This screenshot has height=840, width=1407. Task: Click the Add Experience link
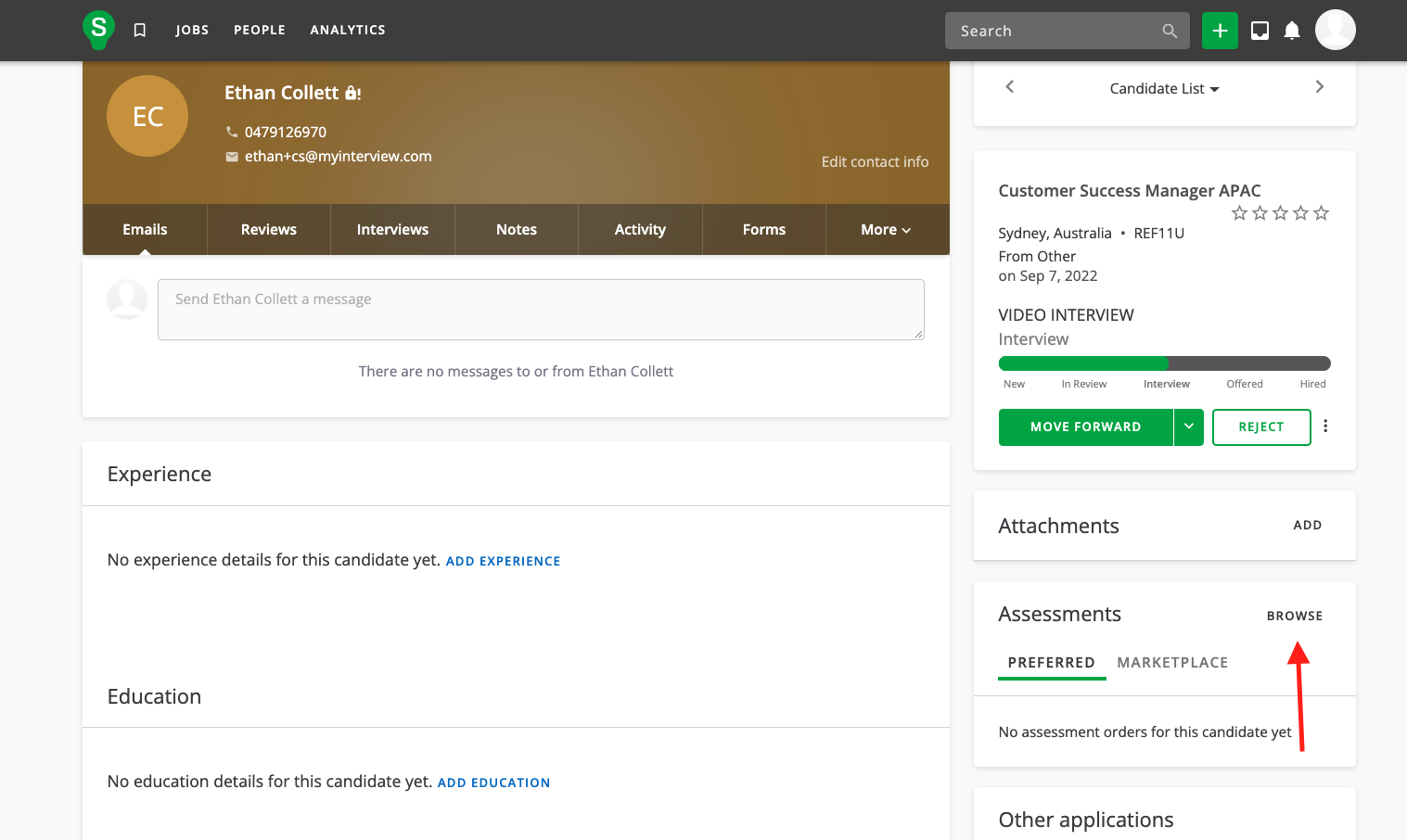pos(503,561)
